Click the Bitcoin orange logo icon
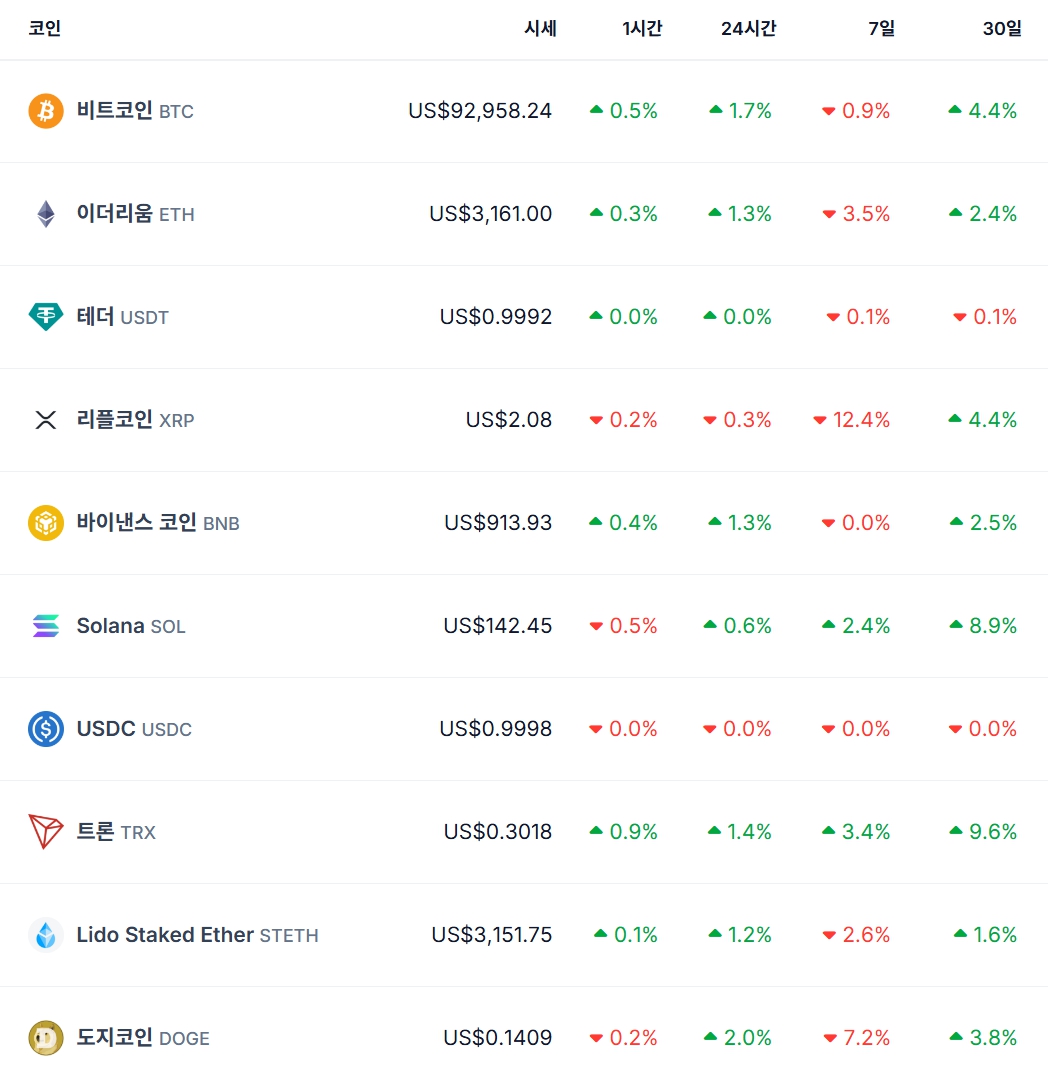 coord(46,111)
